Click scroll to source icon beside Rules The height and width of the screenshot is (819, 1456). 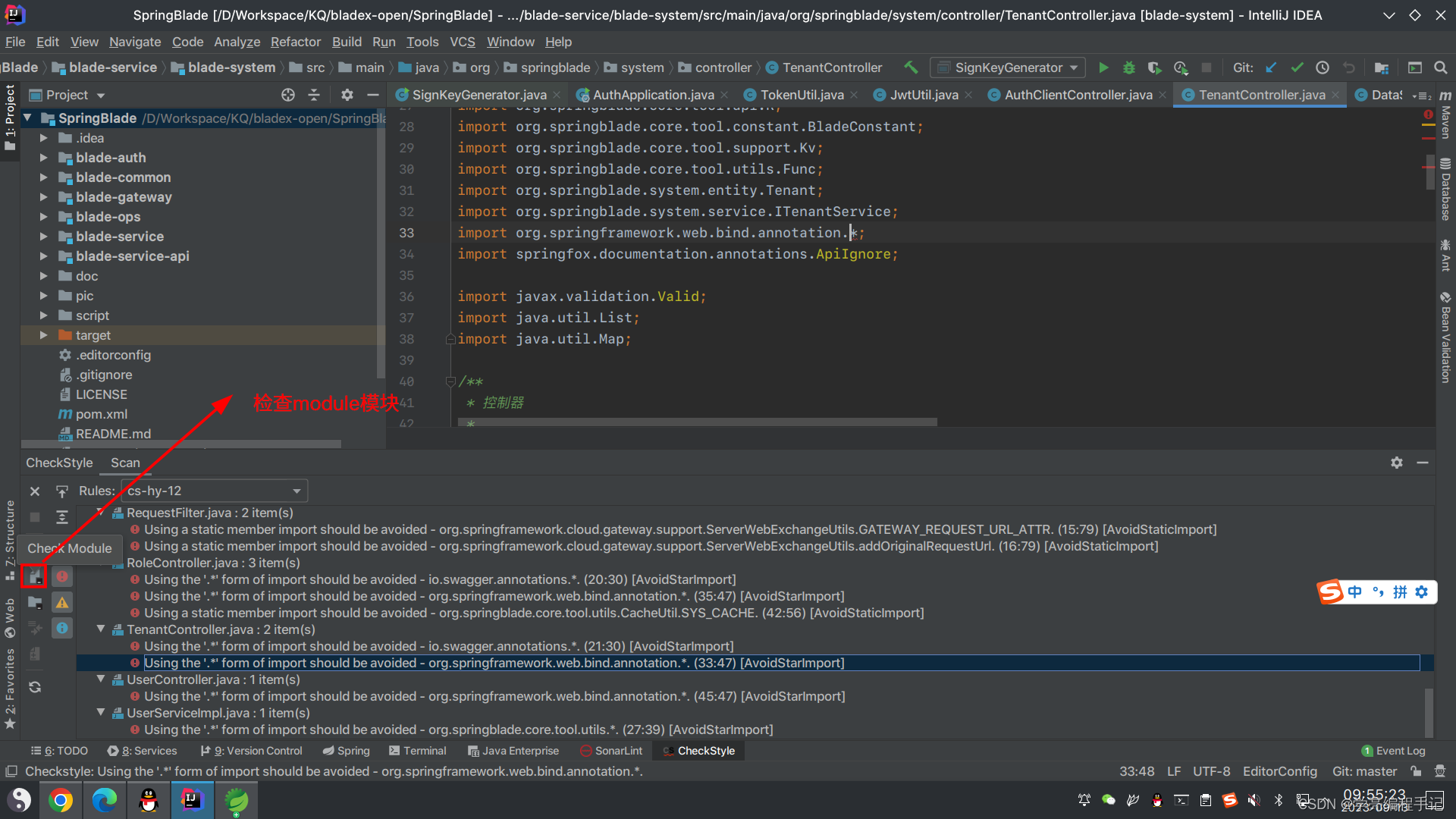click(62, 491)
